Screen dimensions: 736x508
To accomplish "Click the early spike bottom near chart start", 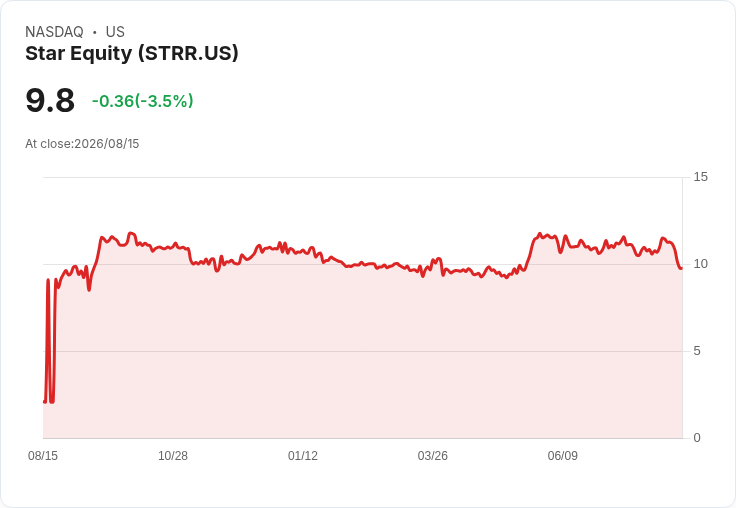I will tap(52, 401).
